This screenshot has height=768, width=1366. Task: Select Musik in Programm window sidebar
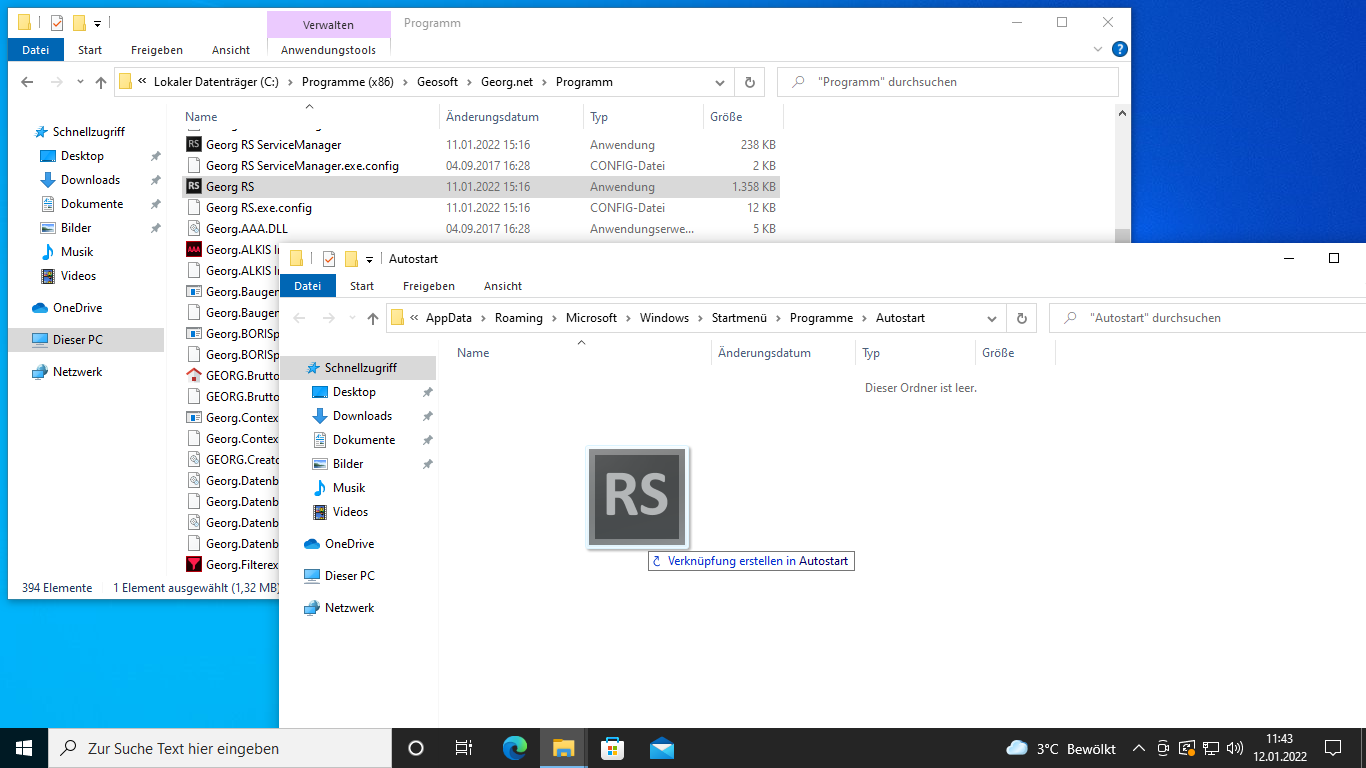(x=76, y=252)
